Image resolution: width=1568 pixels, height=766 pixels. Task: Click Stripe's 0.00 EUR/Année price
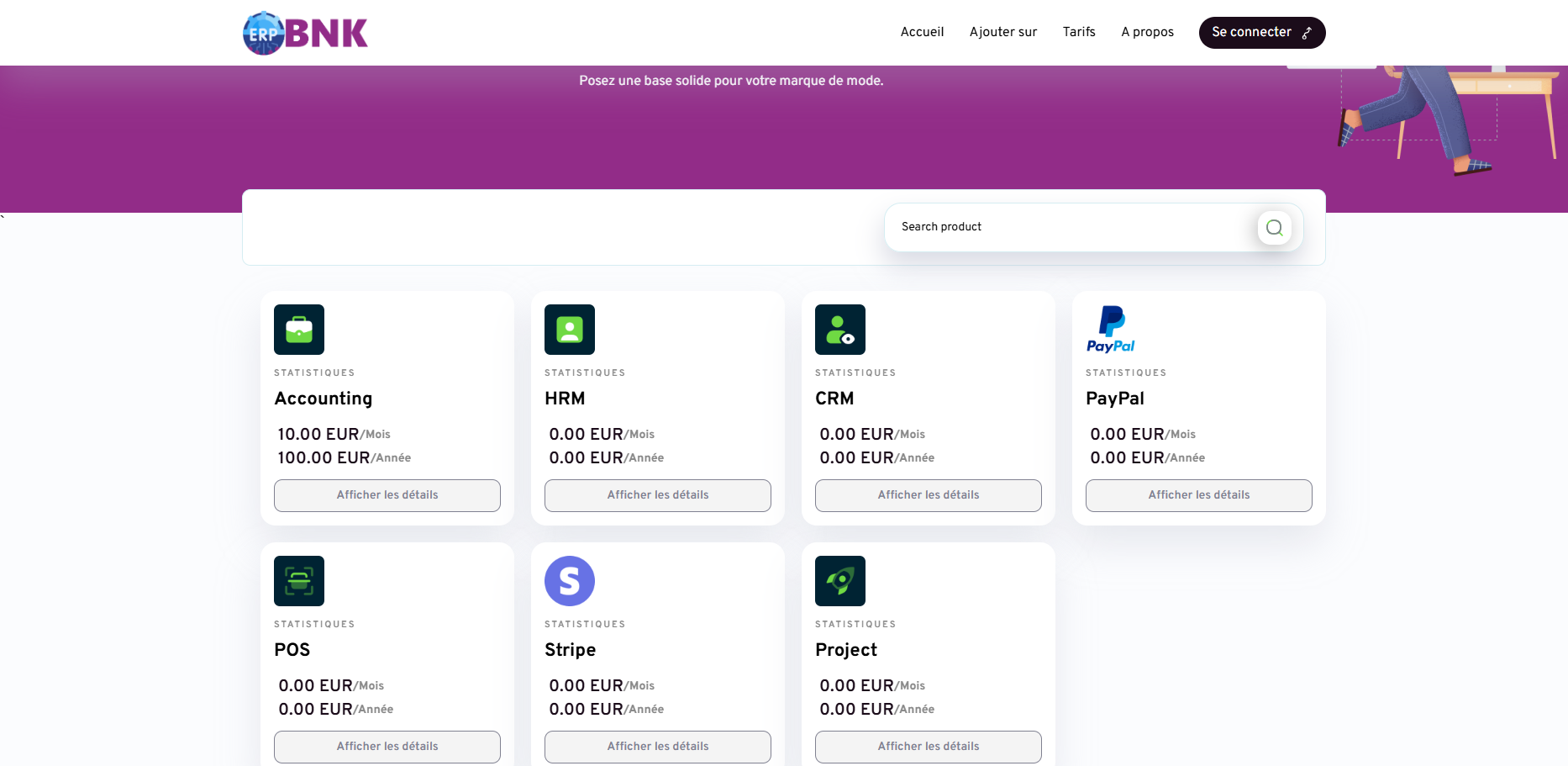tap(606, 709)
